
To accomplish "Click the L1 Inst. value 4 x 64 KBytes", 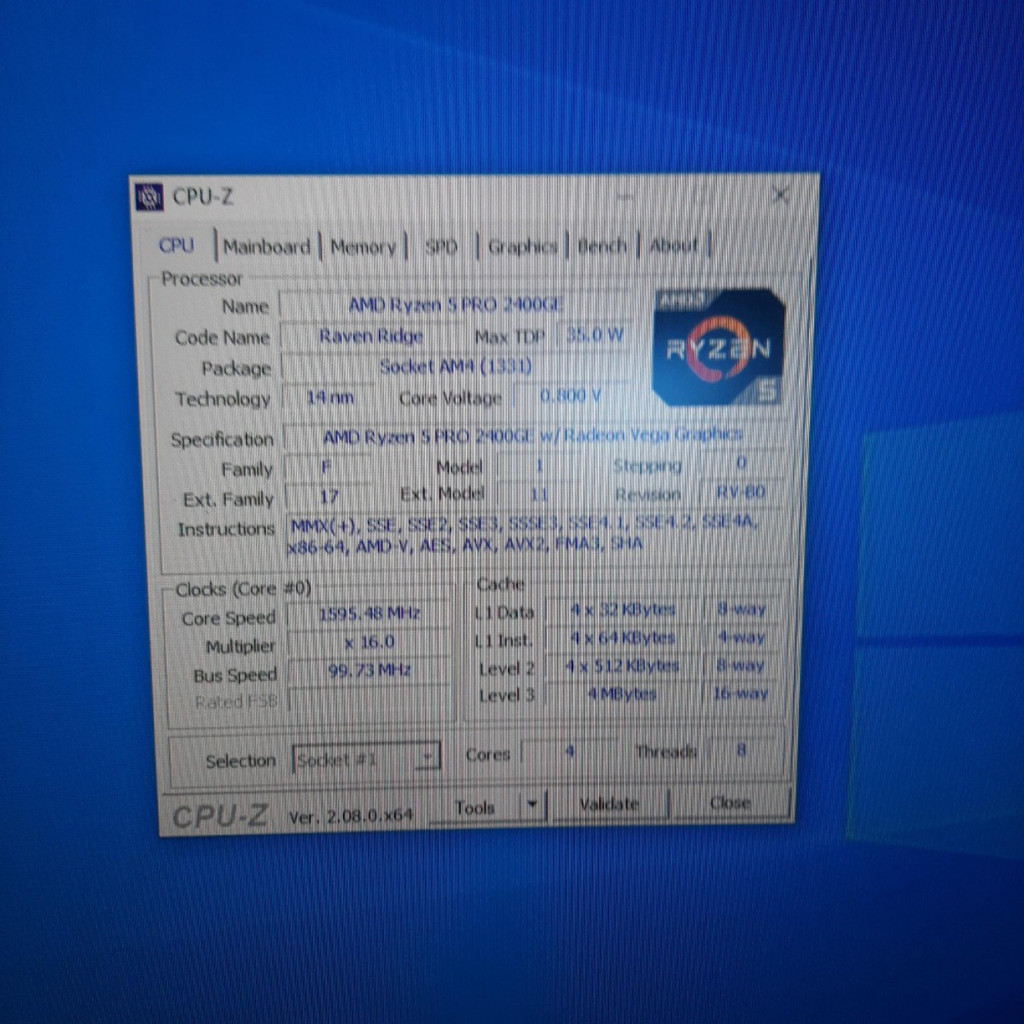I will click(x=622, y=637).
